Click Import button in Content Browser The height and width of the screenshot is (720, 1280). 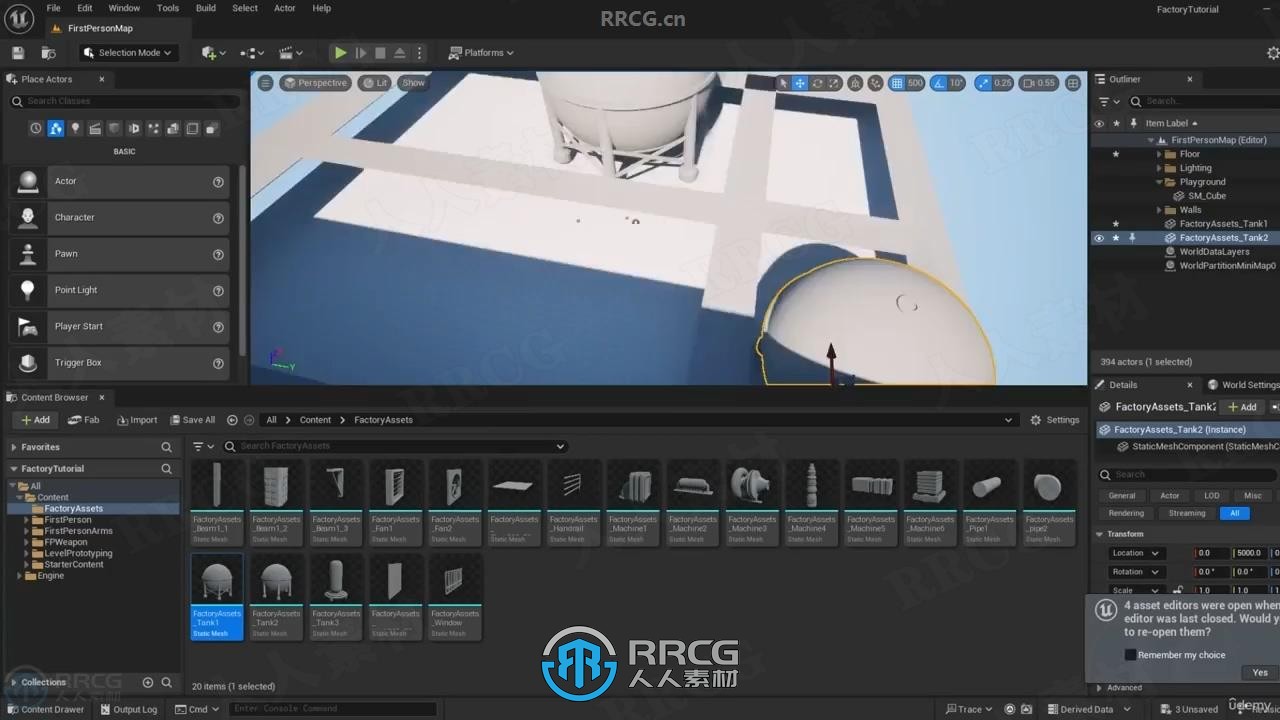tap(137, 420)
